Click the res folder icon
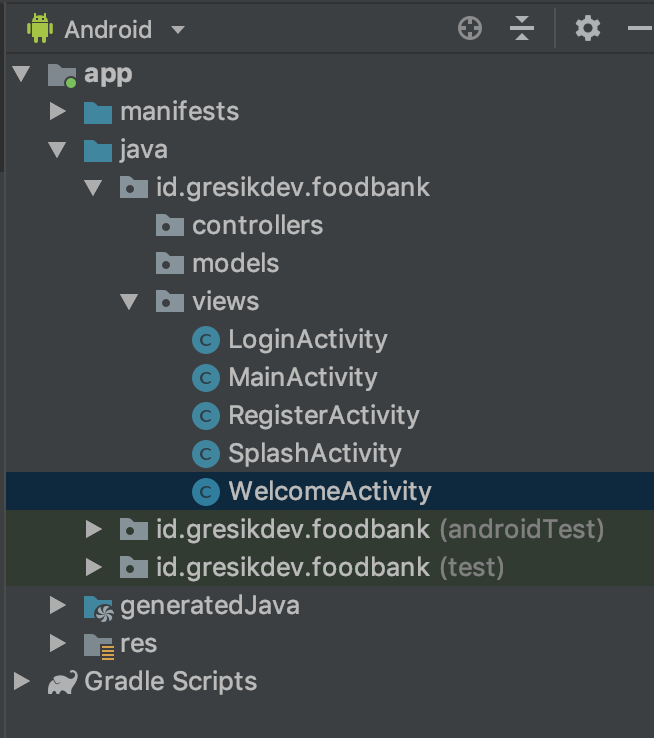654x738 pixels. point(98,644)
